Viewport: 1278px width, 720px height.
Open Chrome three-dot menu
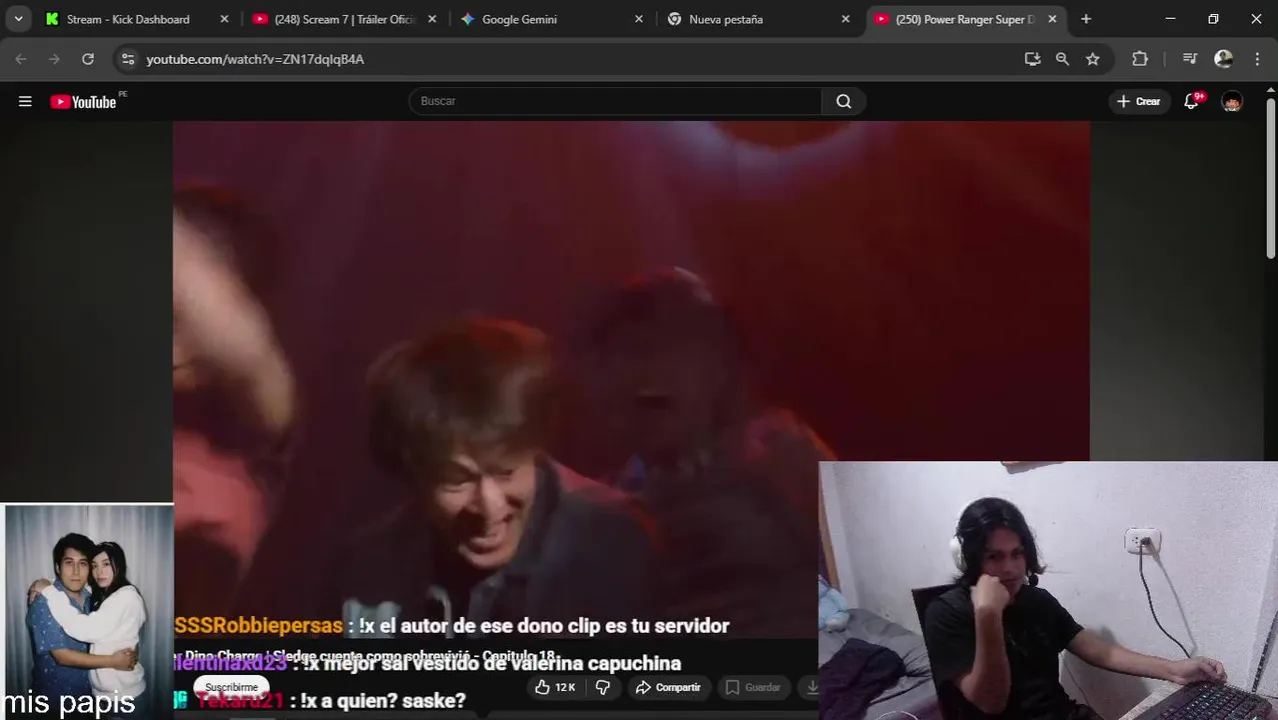coord(1257,59)
